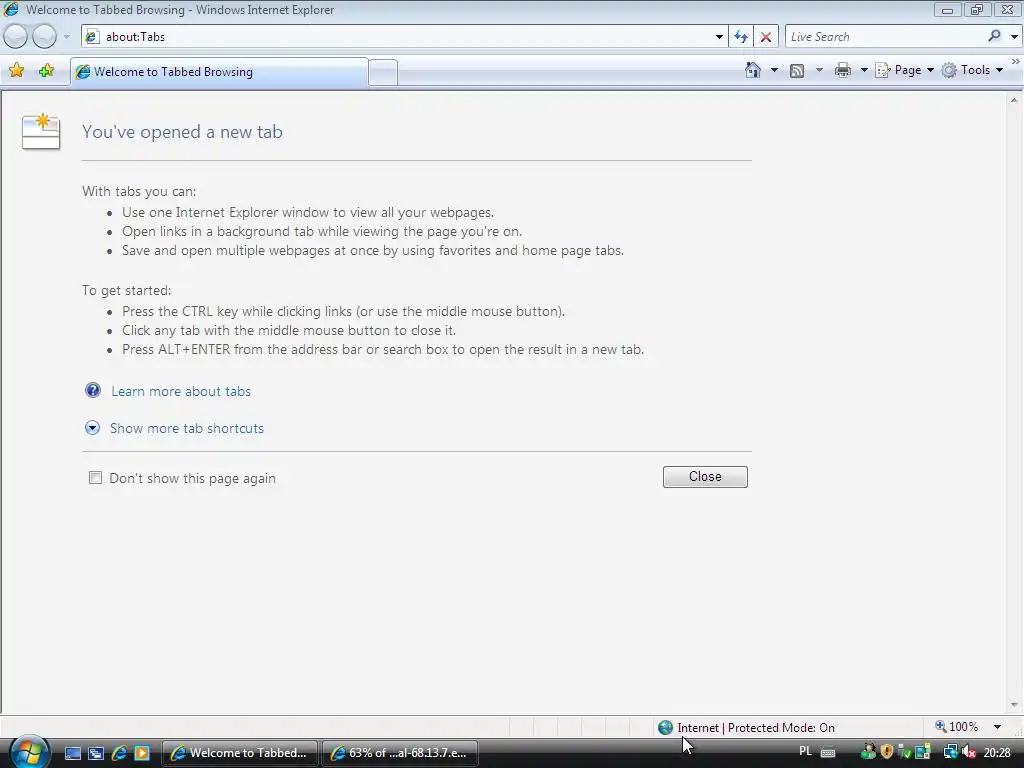Expand the Feeds dropdown arrow

pyautogui.click(x=819, y=70)
